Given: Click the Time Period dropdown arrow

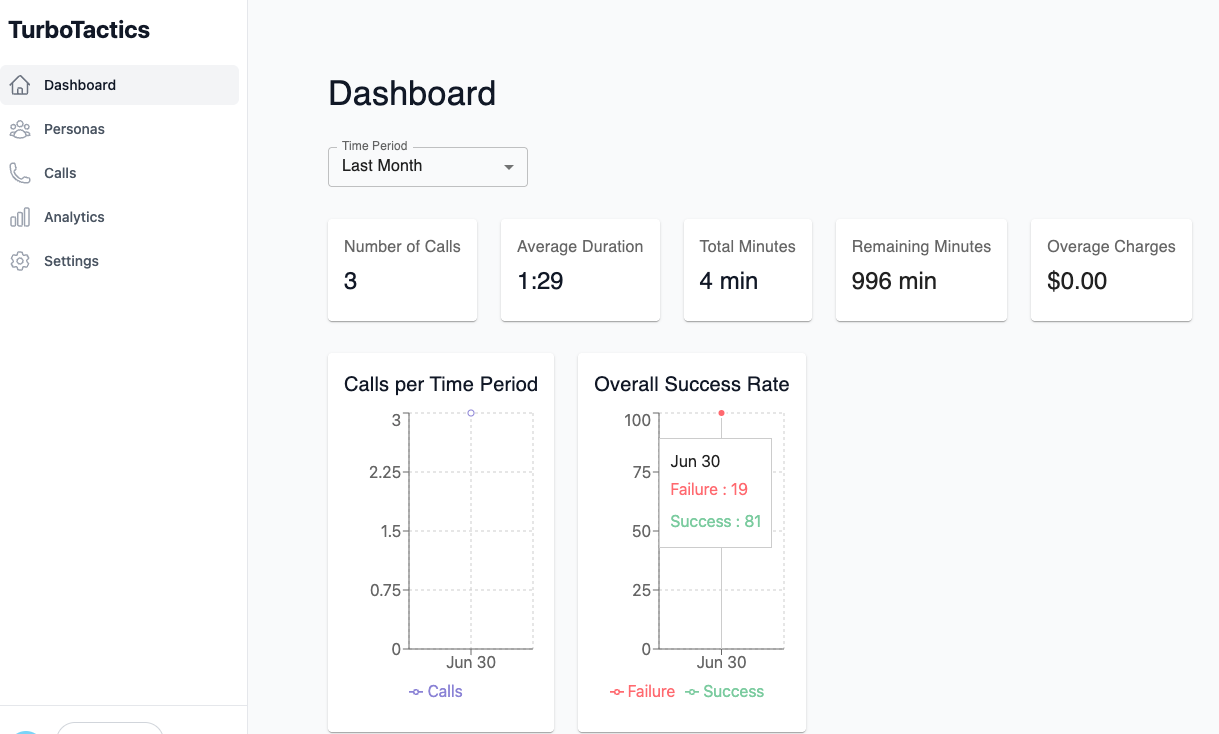Looking at the screenshot, I should [509, 167].
